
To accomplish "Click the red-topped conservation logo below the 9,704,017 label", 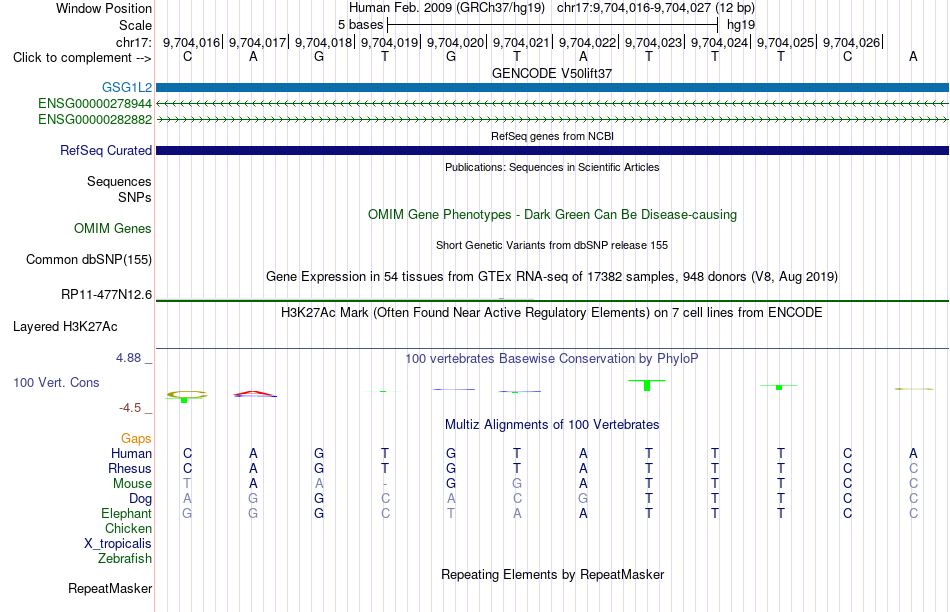I will [x=254, y=394].
